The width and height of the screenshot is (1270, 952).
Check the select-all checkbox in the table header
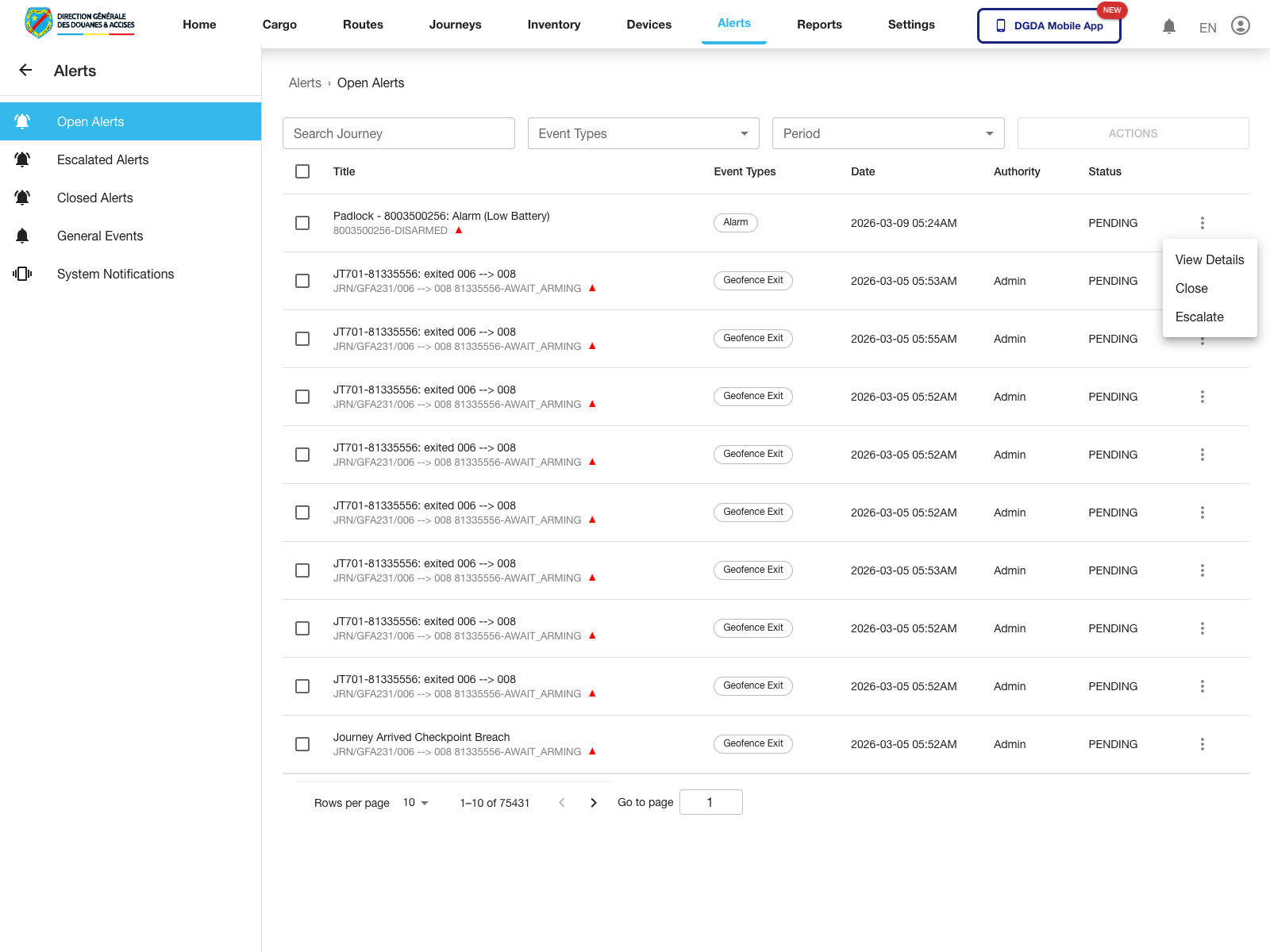point(302,171)
